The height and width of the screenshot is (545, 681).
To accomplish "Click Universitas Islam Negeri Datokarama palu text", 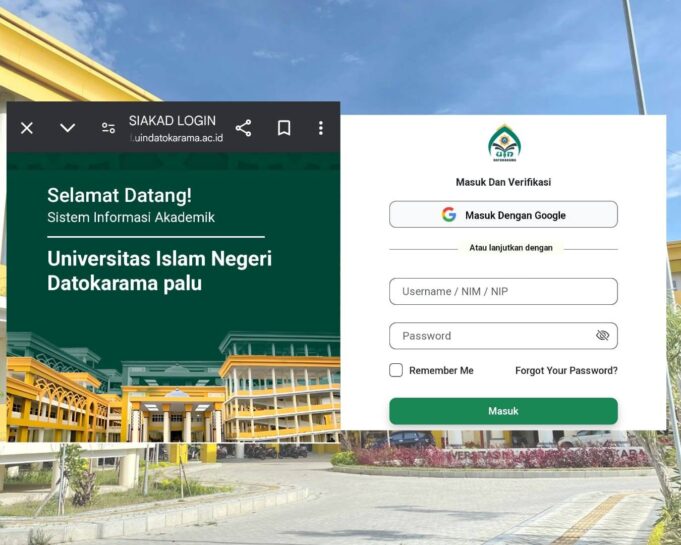I will 159,271.
